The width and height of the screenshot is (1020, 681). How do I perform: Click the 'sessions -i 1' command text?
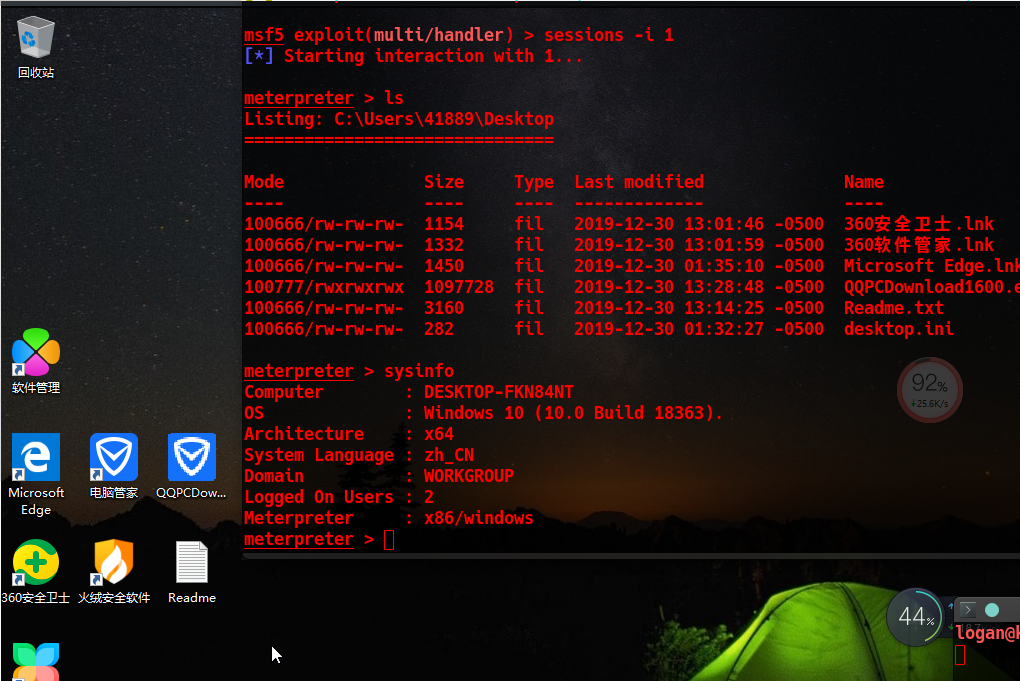pyautogui.click(x=609, y=35)
